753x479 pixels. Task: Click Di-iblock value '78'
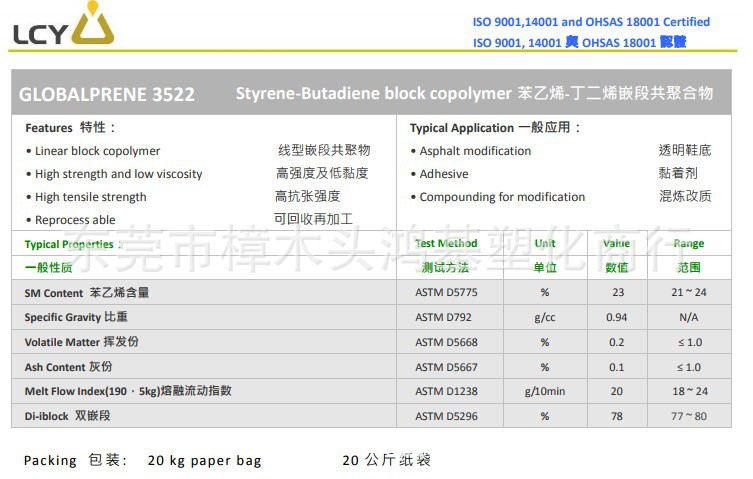coord(617,416)
